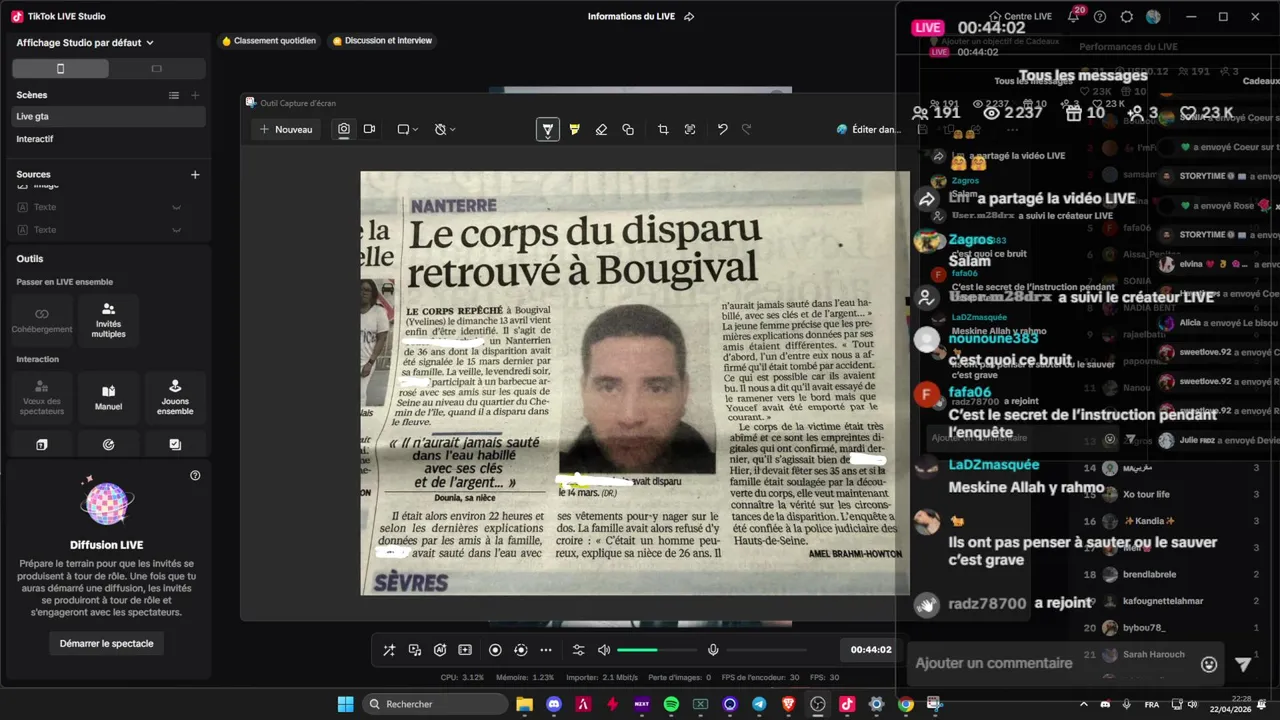Image resolution: width=1280 pixels, height=720 pixels.
Task: Open the Manuel interaction tool
Action: [x=108, y=397]
